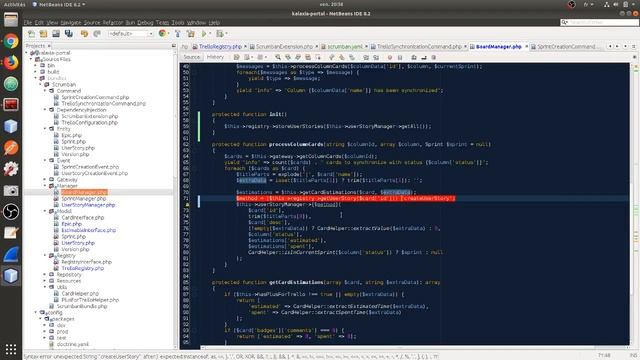Click the Previous Bookmark icon

pos(332,58)
